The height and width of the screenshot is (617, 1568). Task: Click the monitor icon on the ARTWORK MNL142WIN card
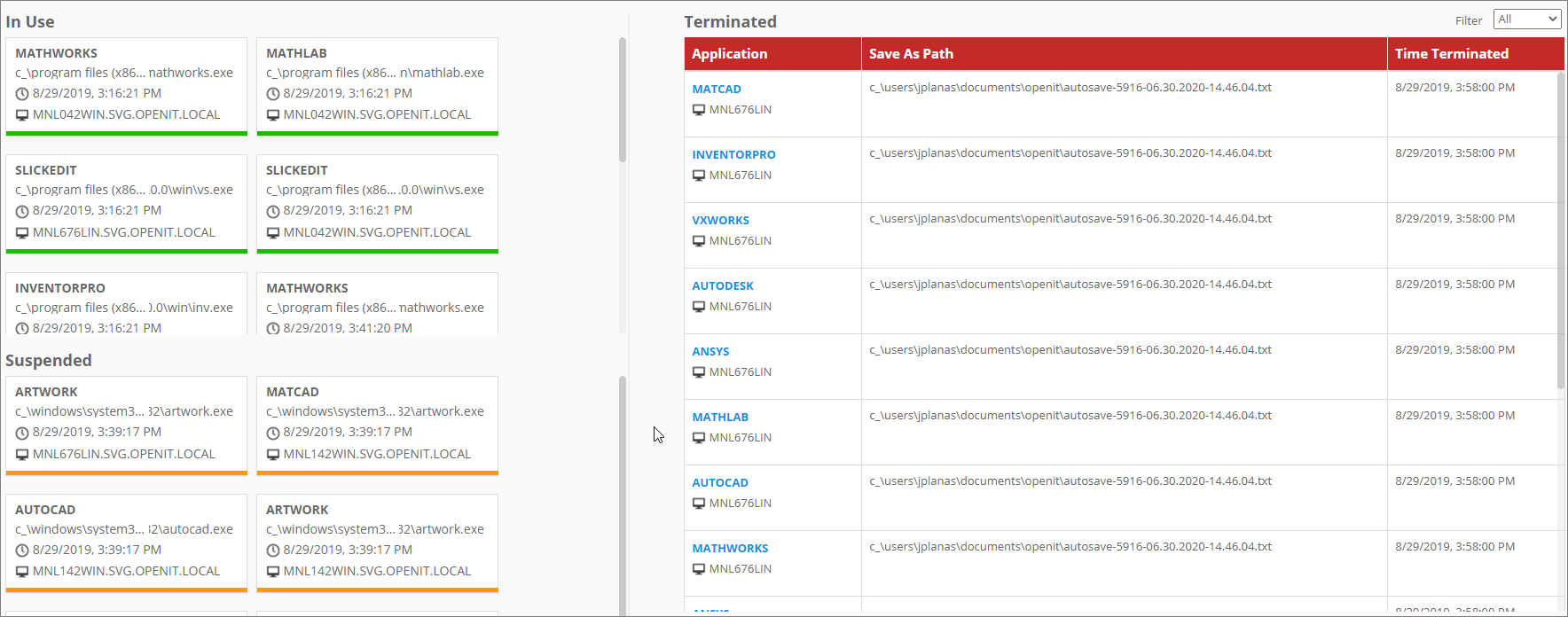(273, 572)
